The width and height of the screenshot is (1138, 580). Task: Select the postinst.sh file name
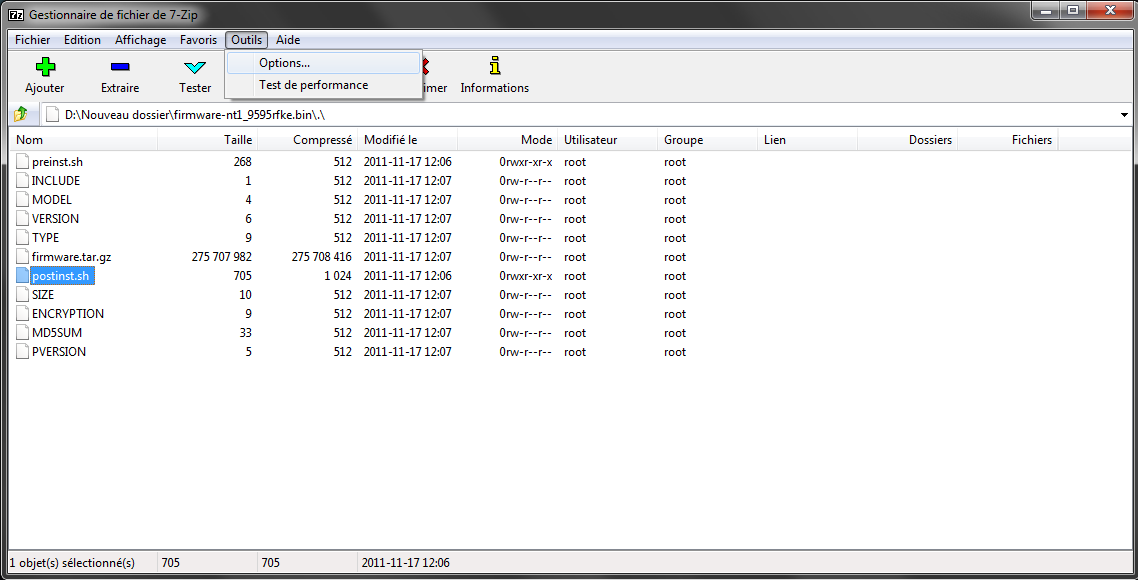[x=62, y=276]
